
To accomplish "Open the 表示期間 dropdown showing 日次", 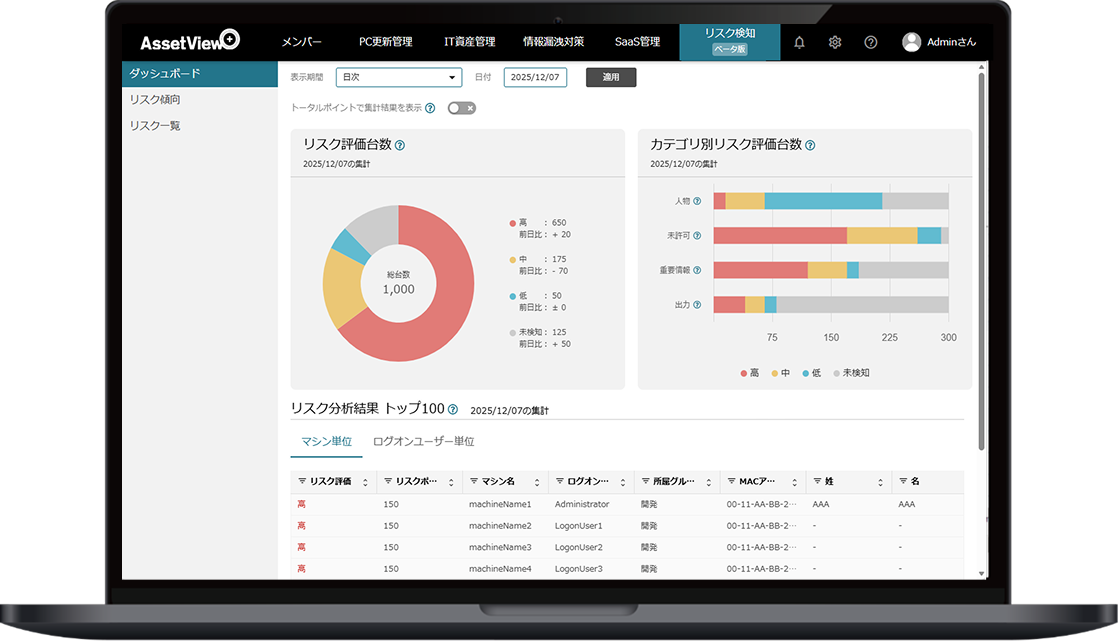I will tap(398, 77).
